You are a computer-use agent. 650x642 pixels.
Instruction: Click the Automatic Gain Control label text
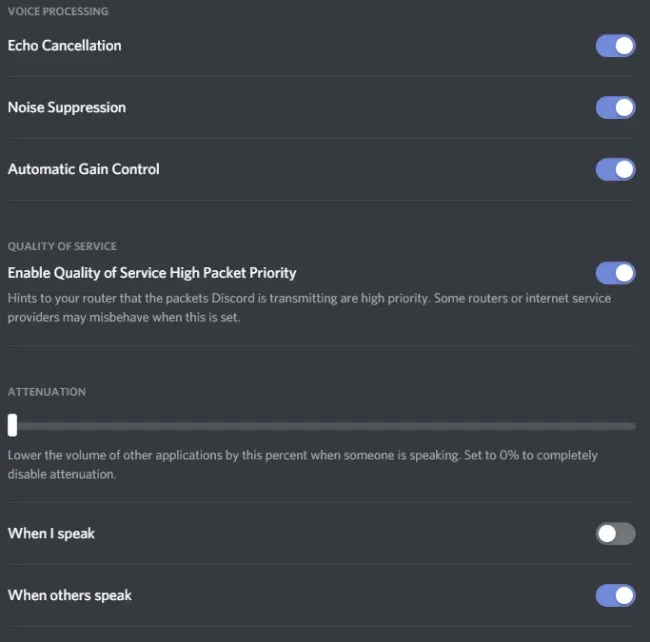[83, 170]
